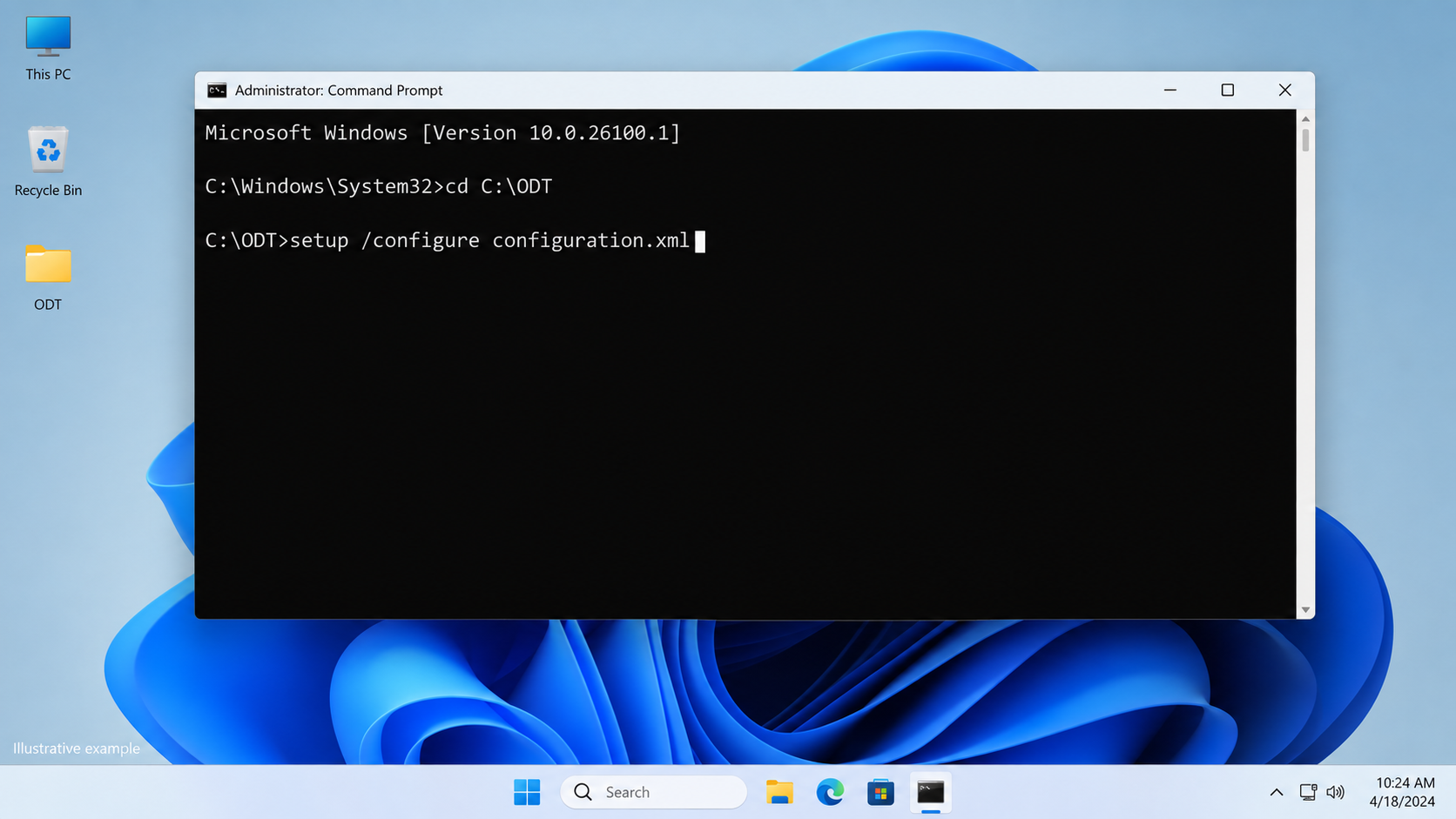Select the Recycle Bin desktop icon
Image resolution: width=1456 pixels, height=819 pixels.
pos(48,162)
